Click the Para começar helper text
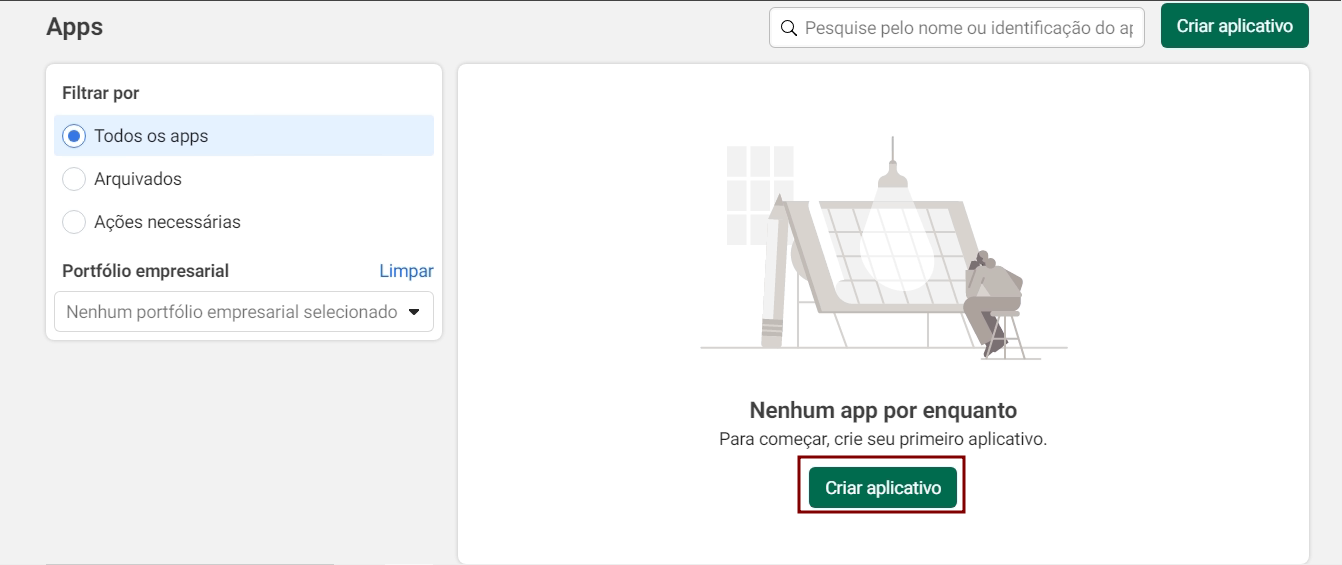This screenshot has height=565, width=1342. (x=883, y=439)
